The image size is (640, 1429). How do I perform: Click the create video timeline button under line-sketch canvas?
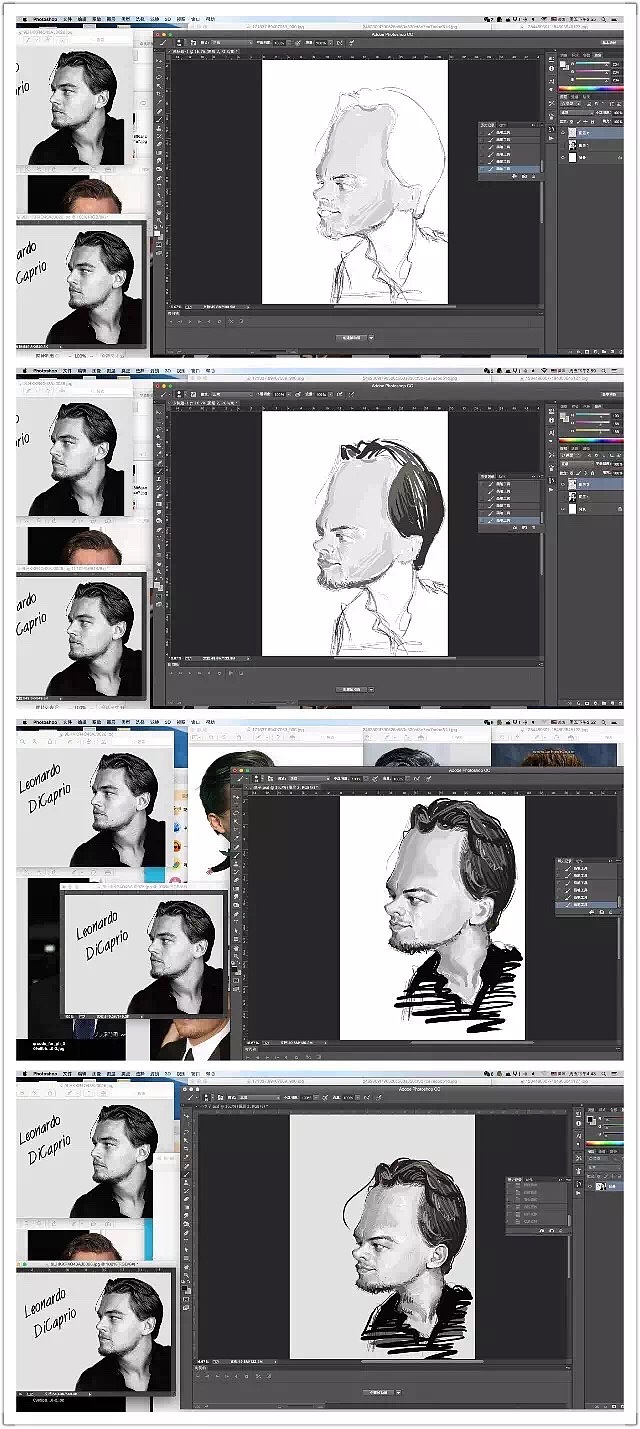351,338
